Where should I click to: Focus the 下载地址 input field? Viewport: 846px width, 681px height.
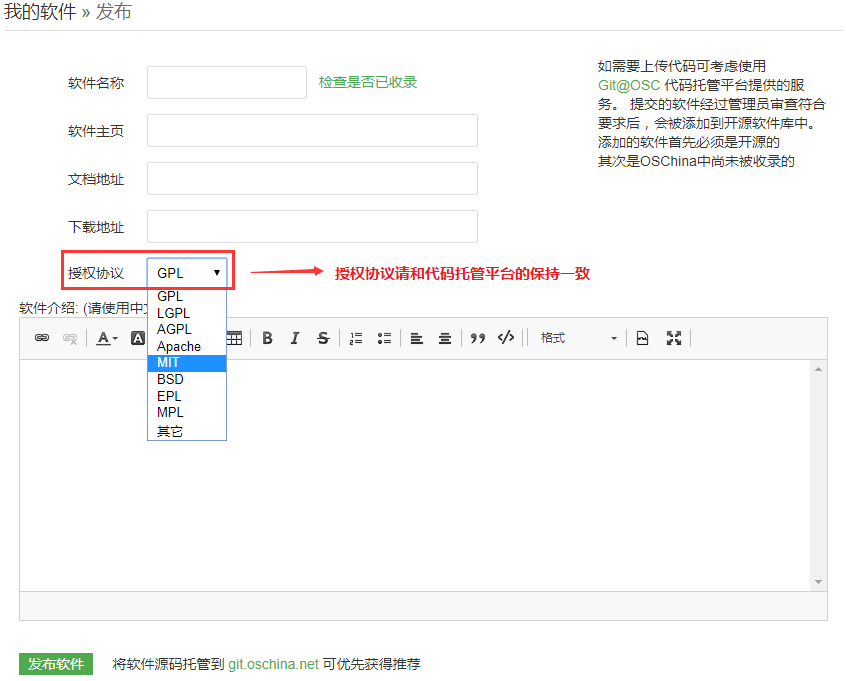tap(312, 227)
